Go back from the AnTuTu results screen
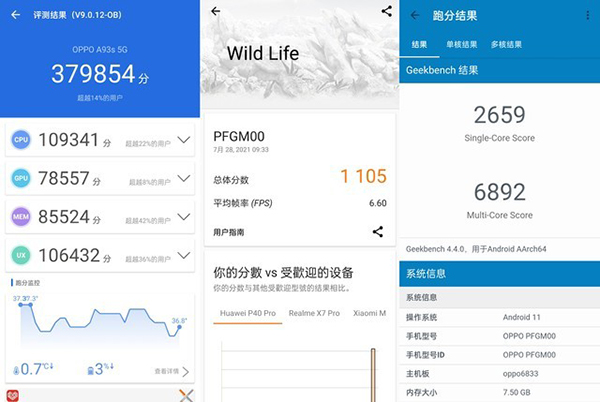Viewport: 600px width, 402px height. 13,15
